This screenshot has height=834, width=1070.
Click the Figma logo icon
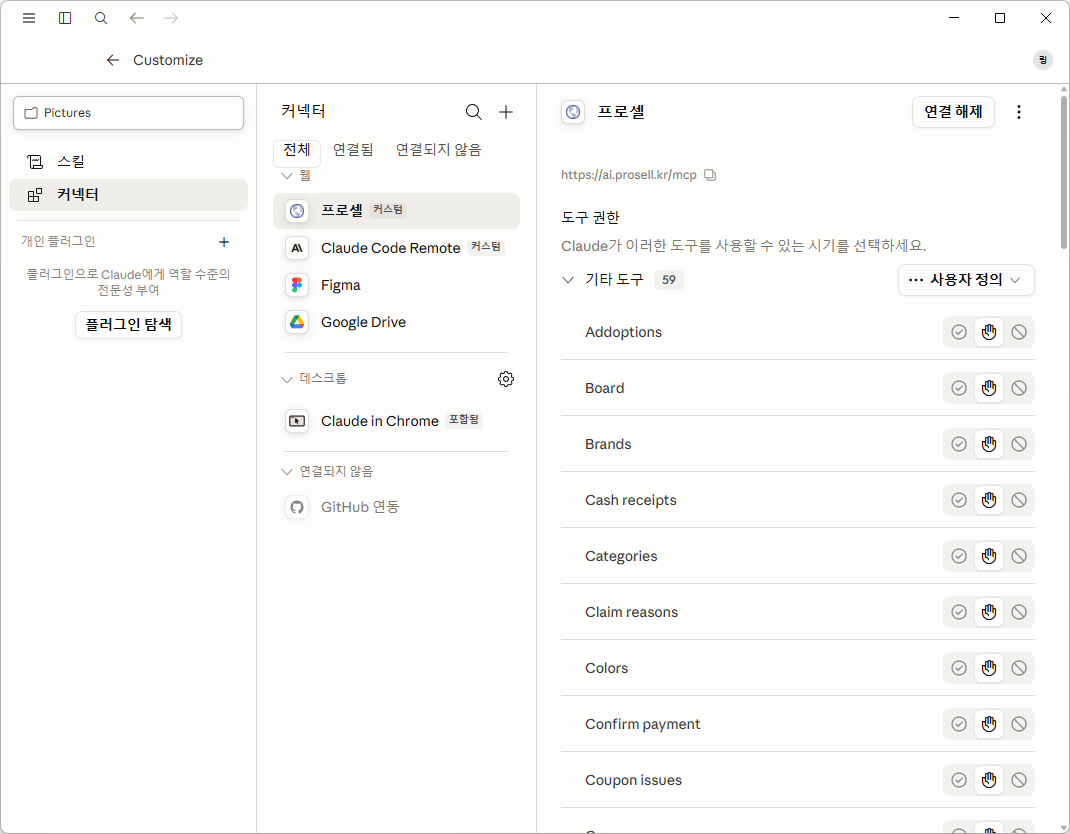point(297,285)
